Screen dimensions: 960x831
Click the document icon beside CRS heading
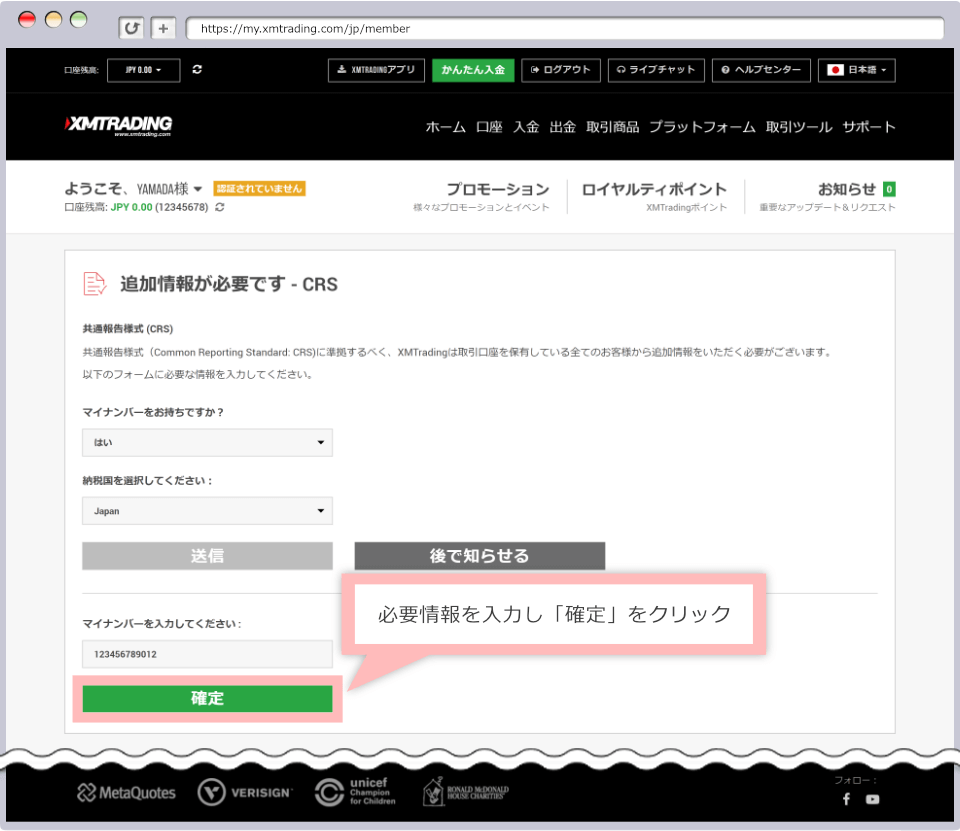tap(94, 284)
